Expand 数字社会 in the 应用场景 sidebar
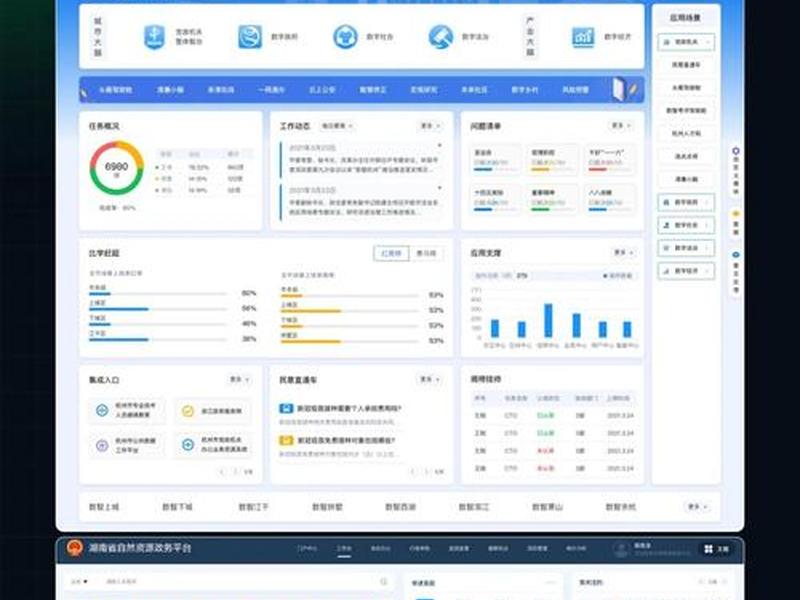The image size is (800, 600). click(x=686, y=225)
